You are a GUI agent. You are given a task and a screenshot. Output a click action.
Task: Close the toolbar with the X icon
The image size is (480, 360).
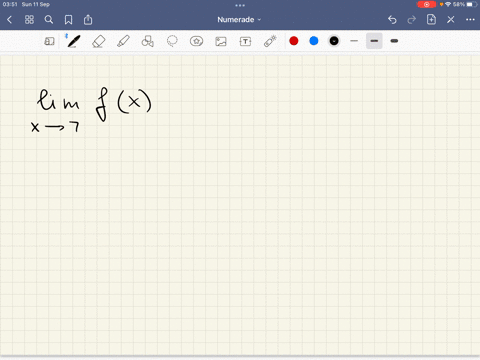(451, 20)
